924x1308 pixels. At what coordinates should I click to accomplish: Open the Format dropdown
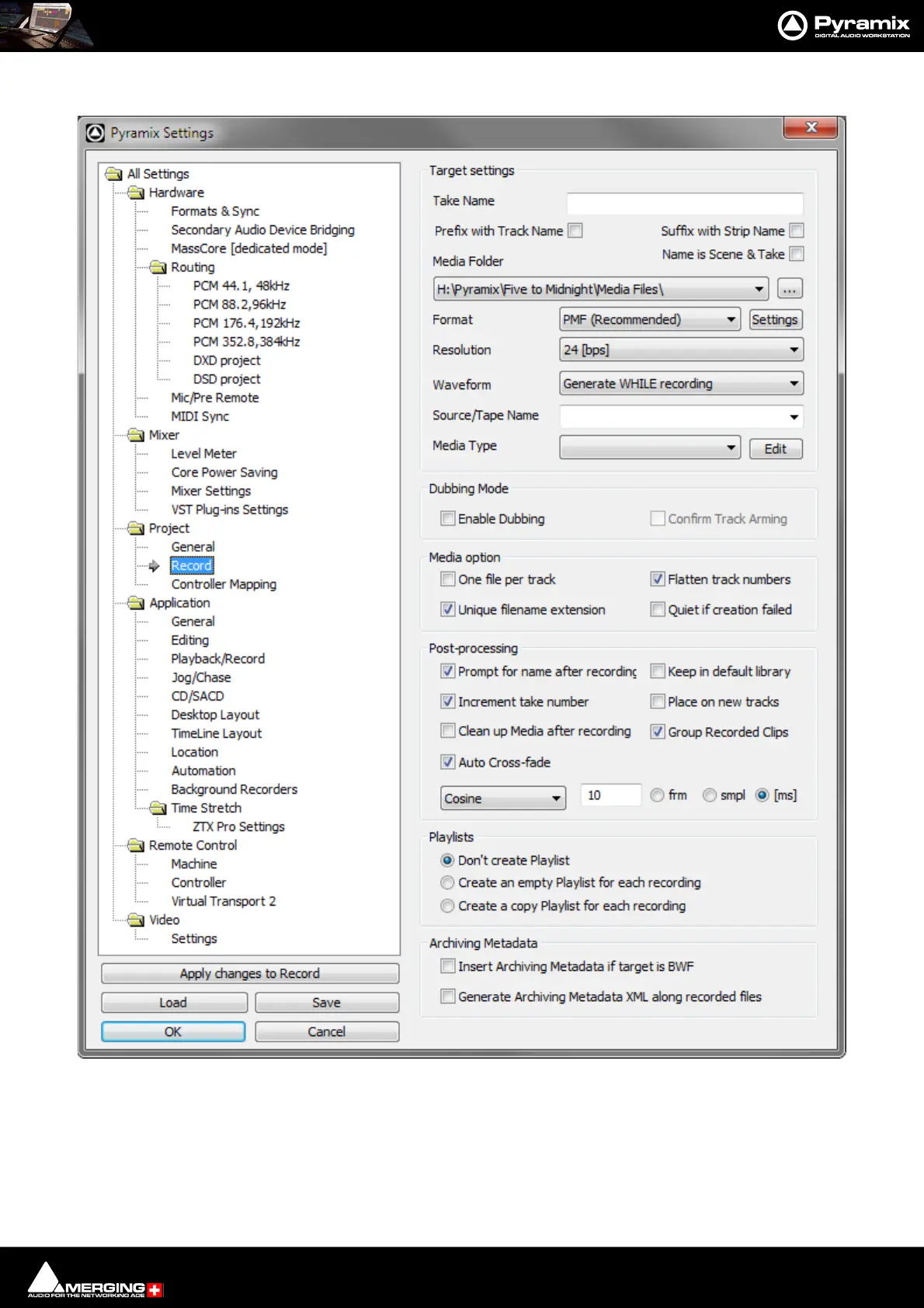coord(650,319)
